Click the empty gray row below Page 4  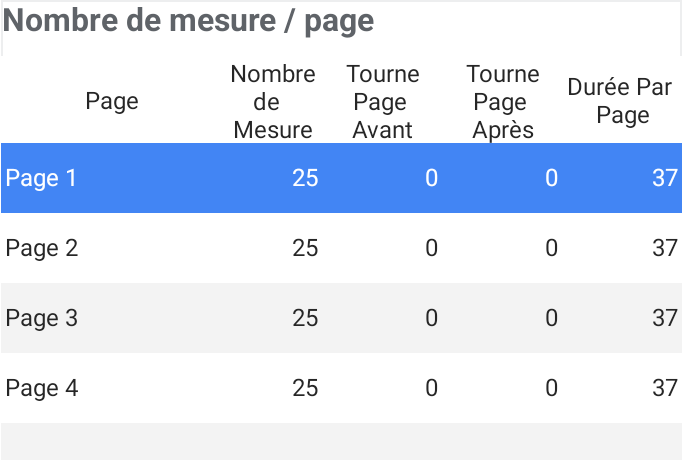[341, 442]
